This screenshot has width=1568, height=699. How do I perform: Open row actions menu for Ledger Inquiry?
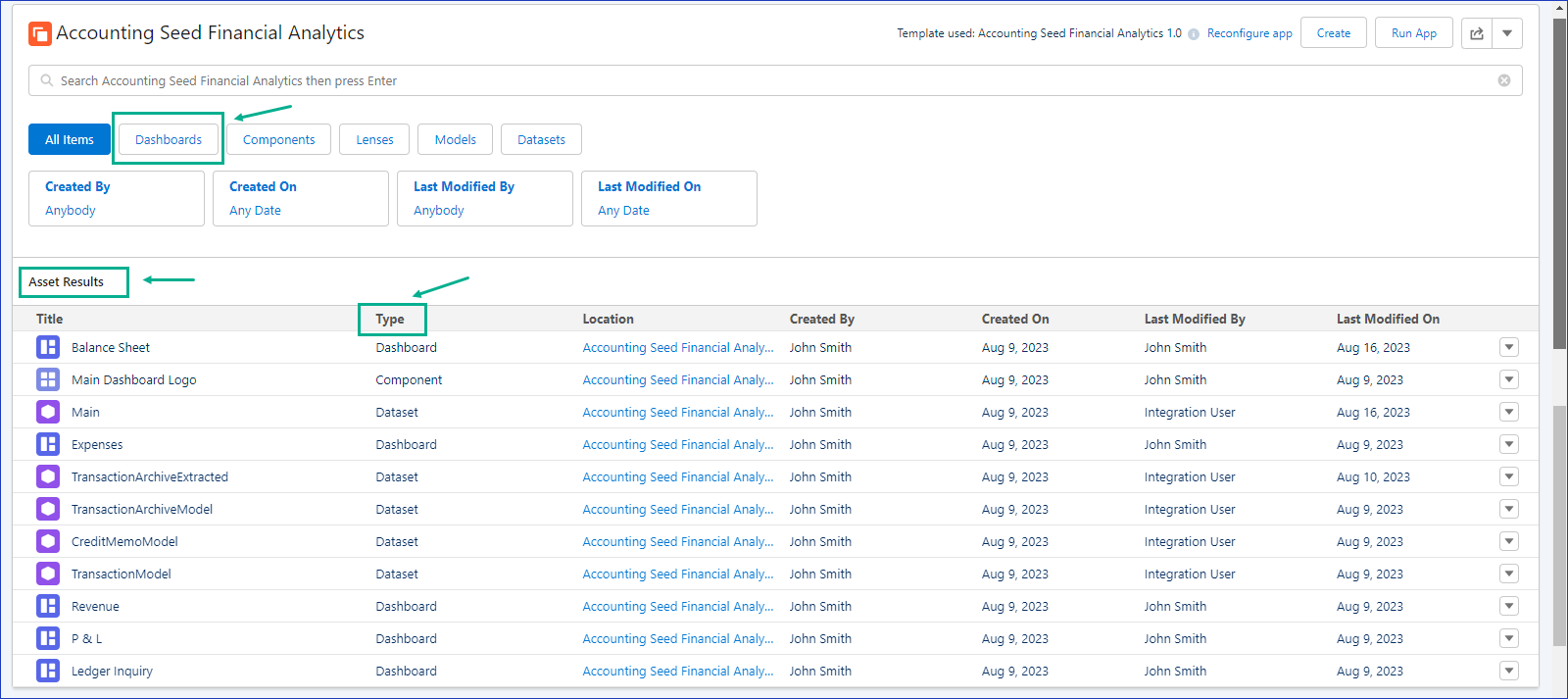point(1509,671)
